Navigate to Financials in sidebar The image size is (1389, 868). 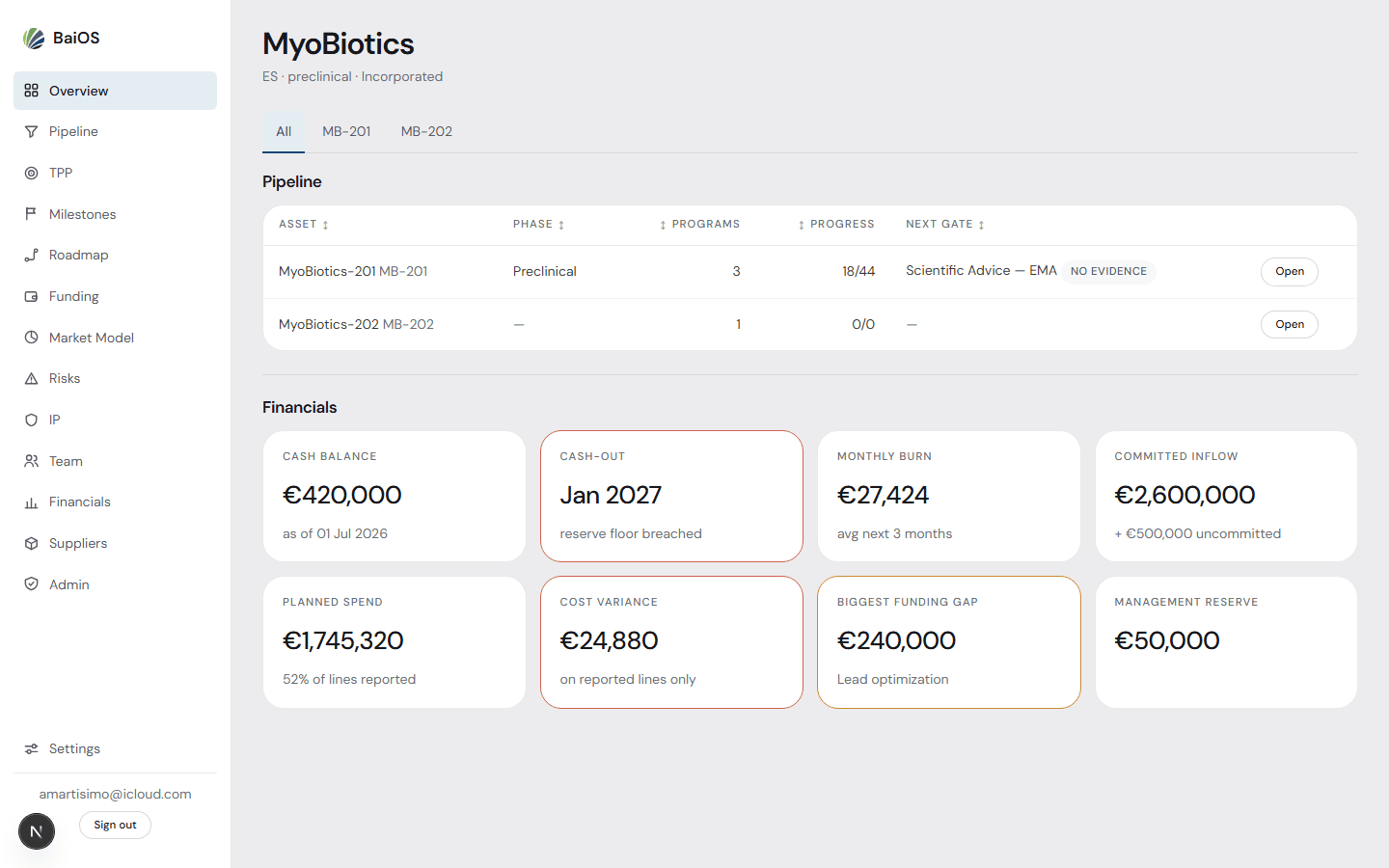point(115,502)
